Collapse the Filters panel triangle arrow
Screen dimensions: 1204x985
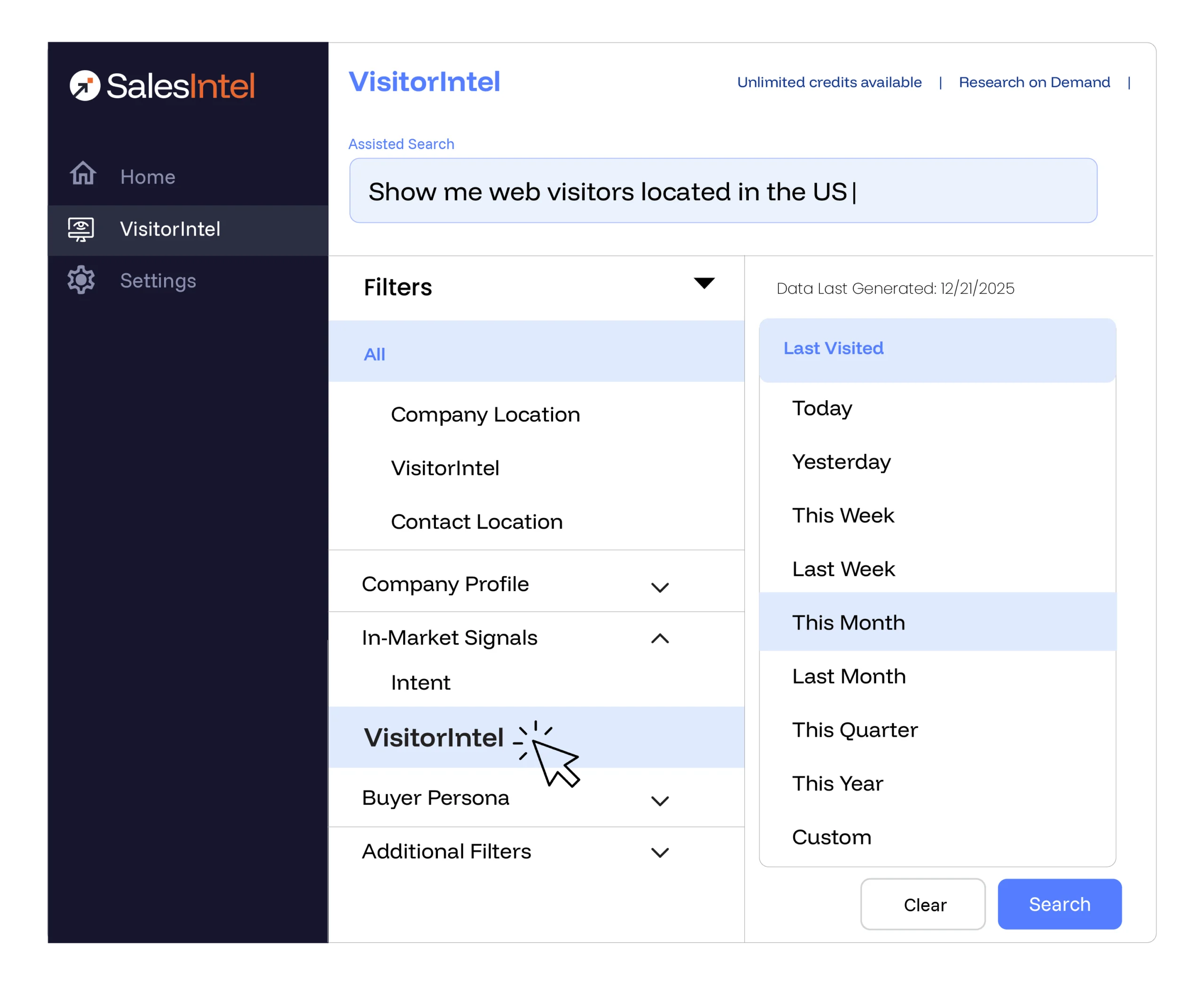pyautogui.click(x=704, y=283)
